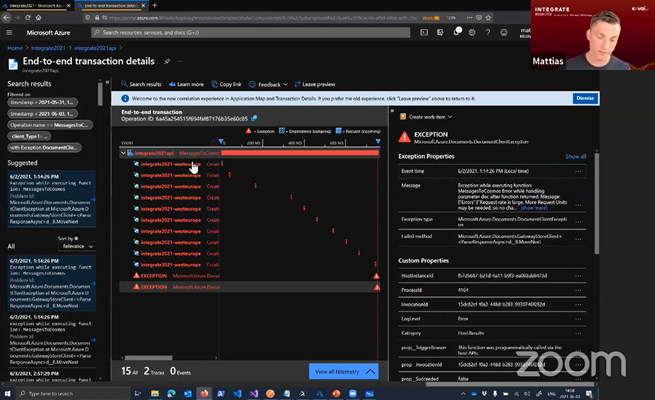Copy the Operation ID with copy icon

click(x=254, y=118)
